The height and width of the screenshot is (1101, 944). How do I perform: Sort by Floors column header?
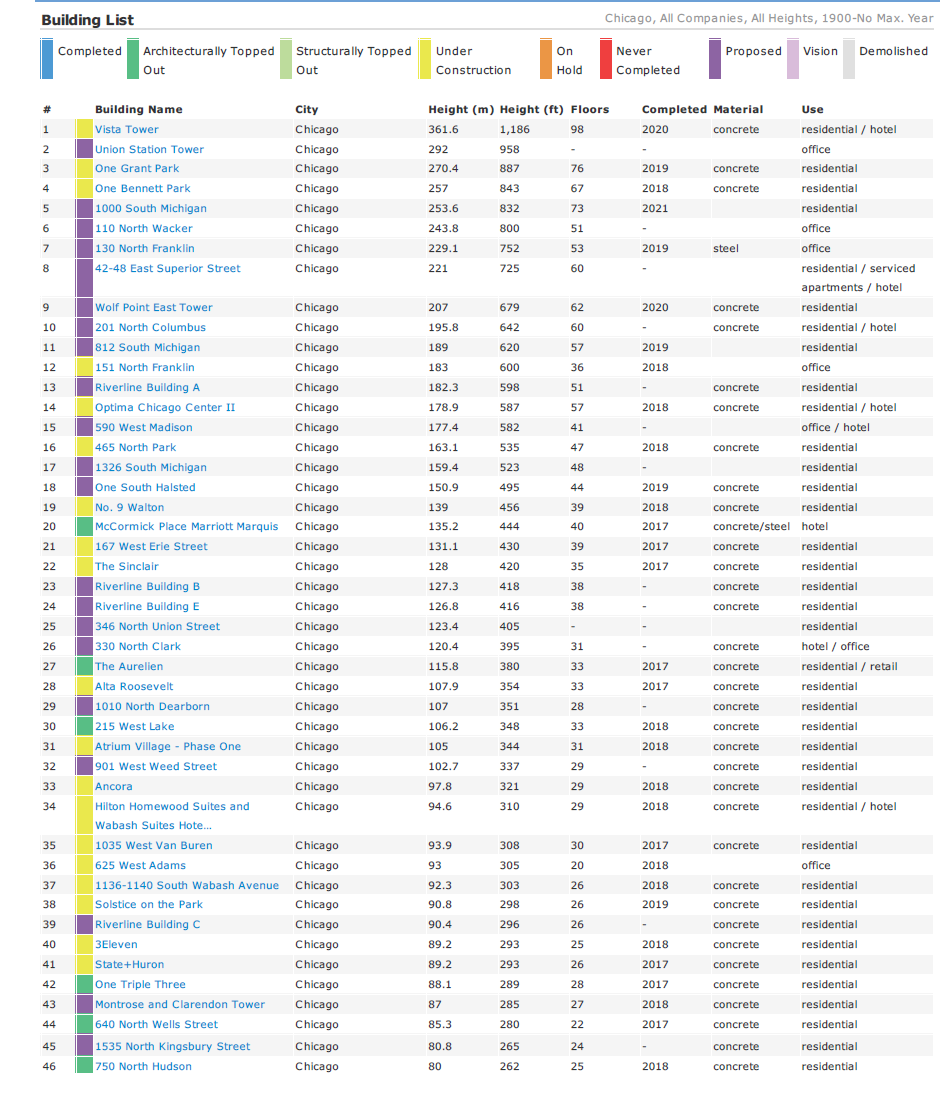tap(590, 110)
